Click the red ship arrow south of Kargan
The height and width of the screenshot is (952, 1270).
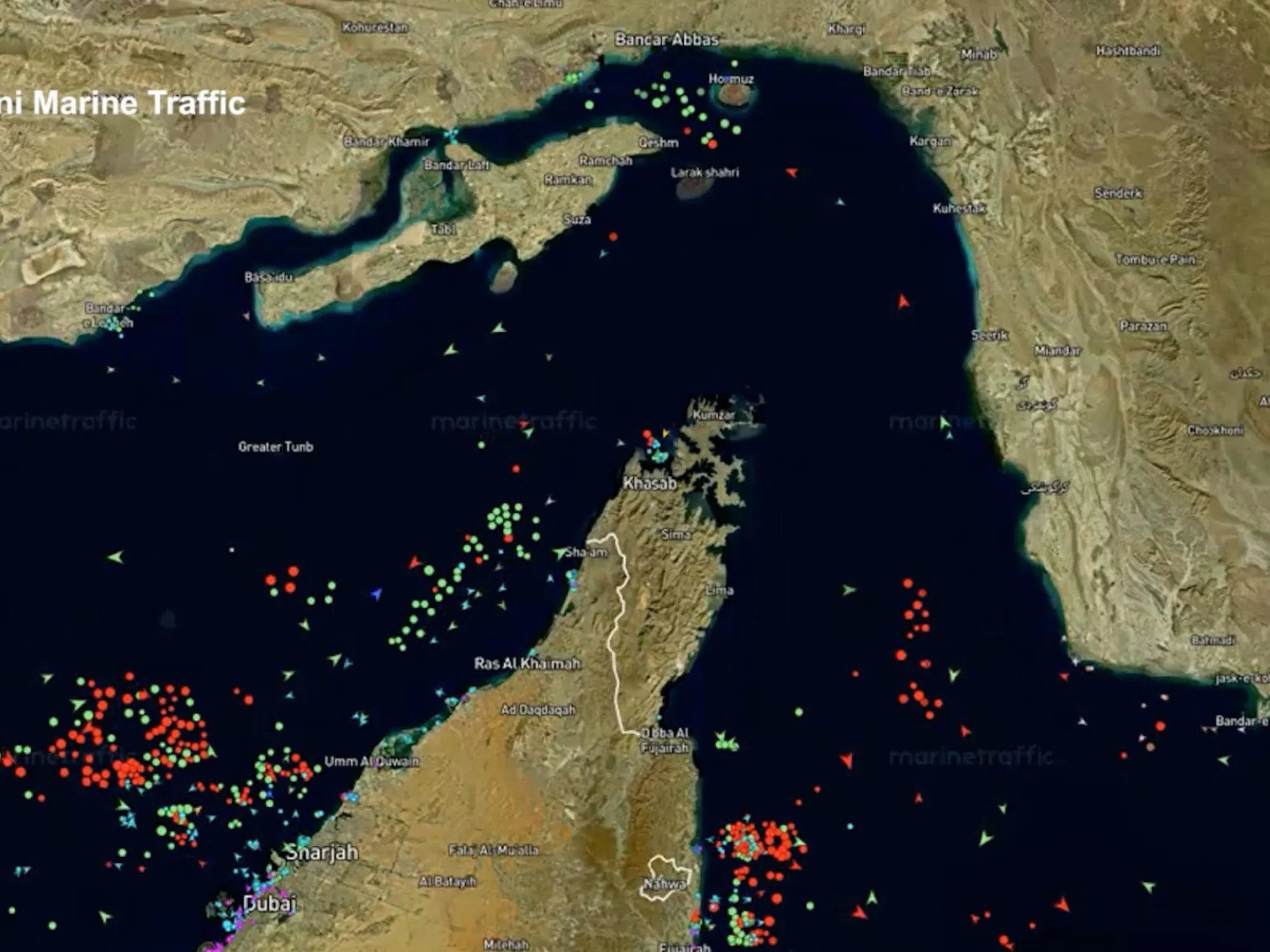[x=791, y=172]
